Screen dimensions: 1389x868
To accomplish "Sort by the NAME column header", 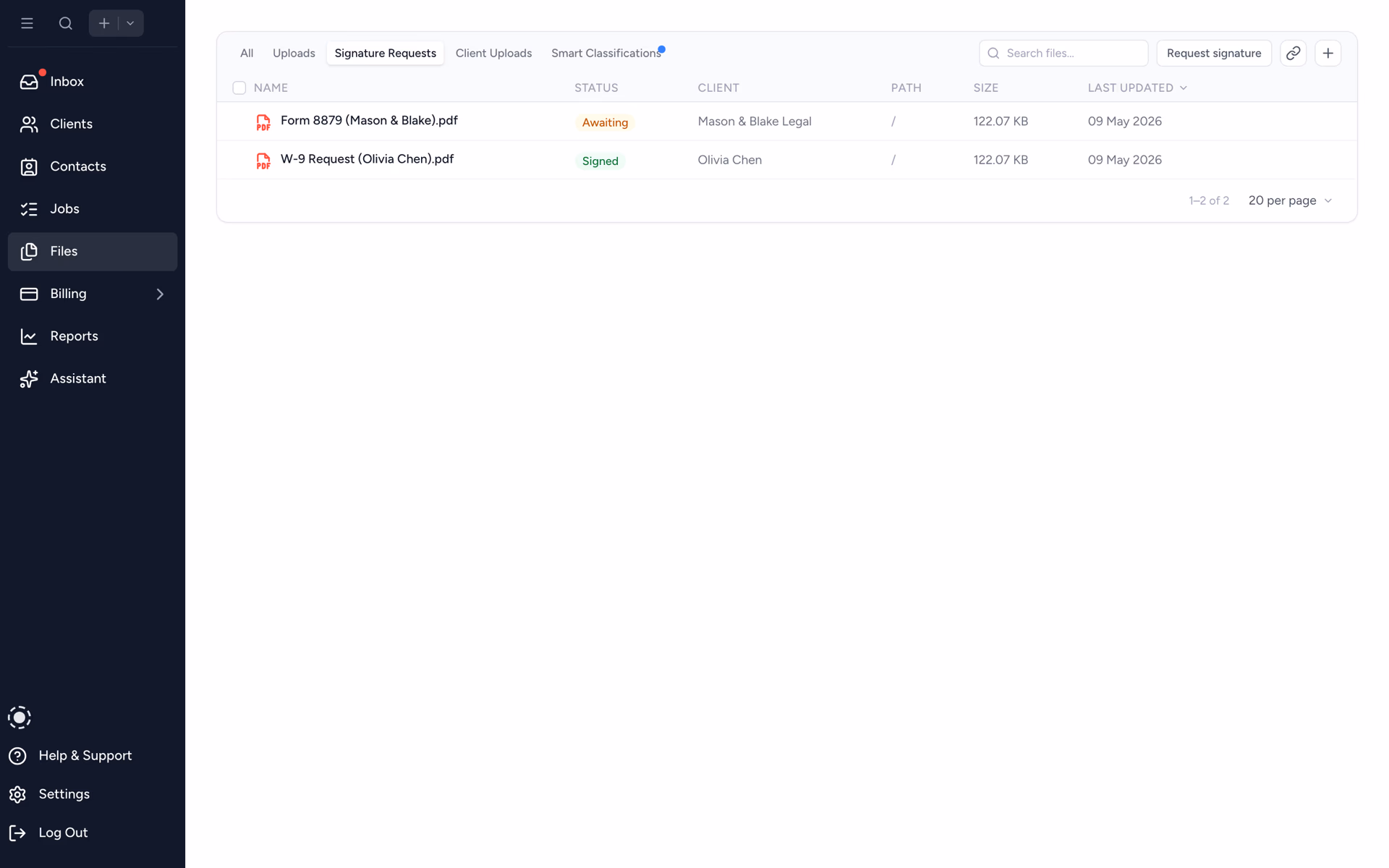I will click(271, 88).
